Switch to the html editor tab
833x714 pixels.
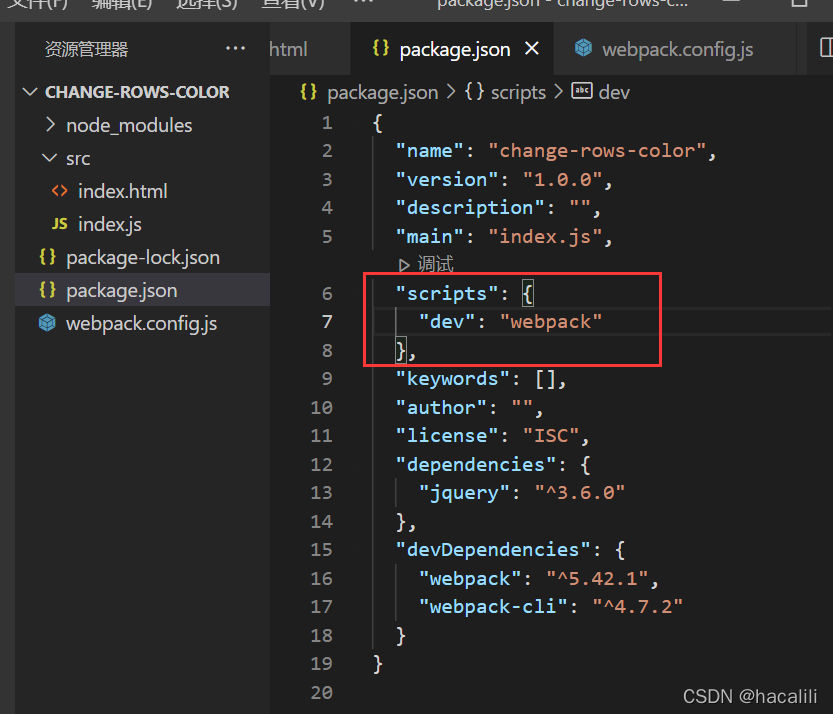coord(288,48)
